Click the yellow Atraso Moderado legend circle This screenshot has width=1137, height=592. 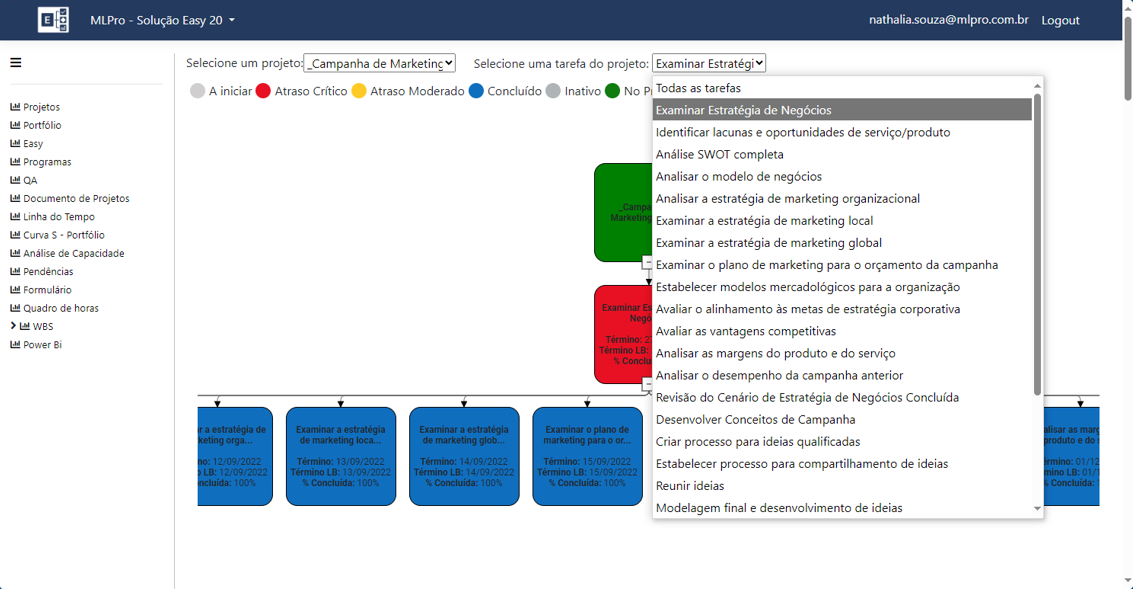tap(359, 91)
